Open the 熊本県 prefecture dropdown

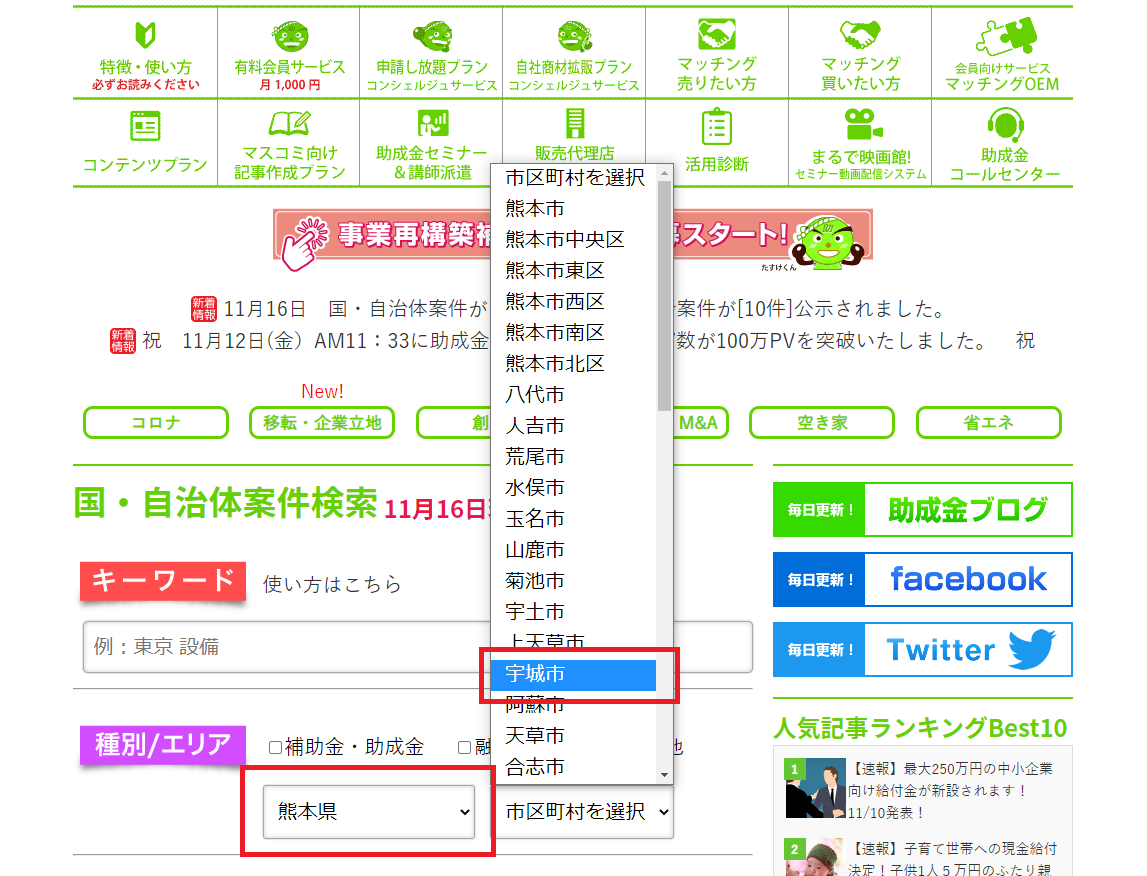pyautogui.click(x=369, y=811)
